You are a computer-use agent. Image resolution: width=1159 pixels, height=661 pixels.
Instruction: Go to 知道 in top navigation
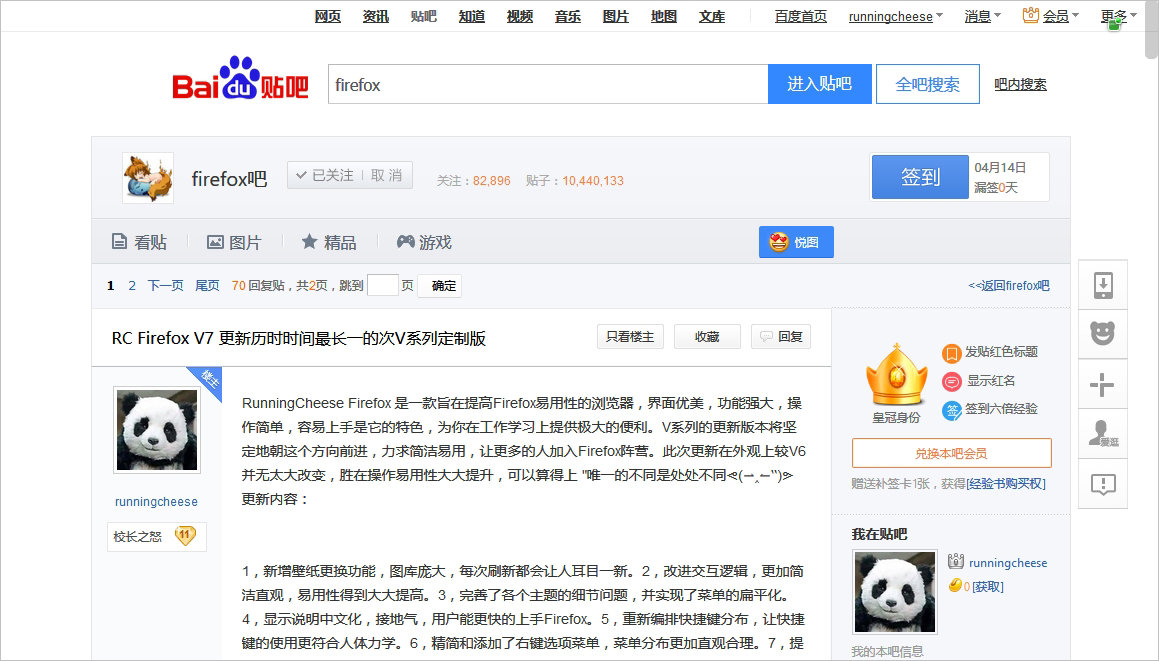[472, 16]
